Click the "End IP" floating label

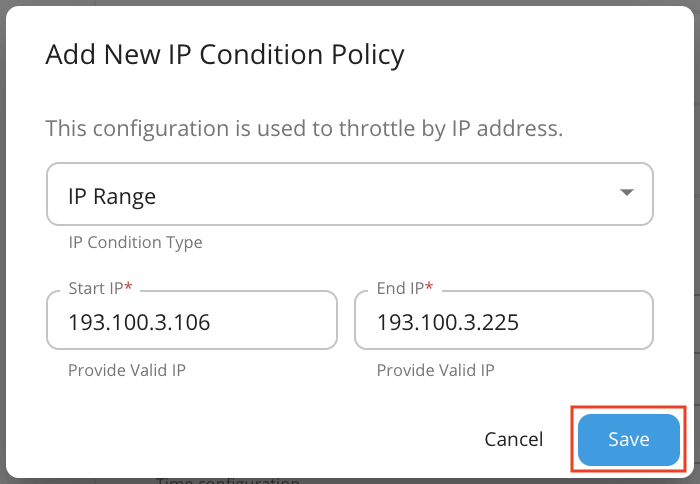click(400, 288)
